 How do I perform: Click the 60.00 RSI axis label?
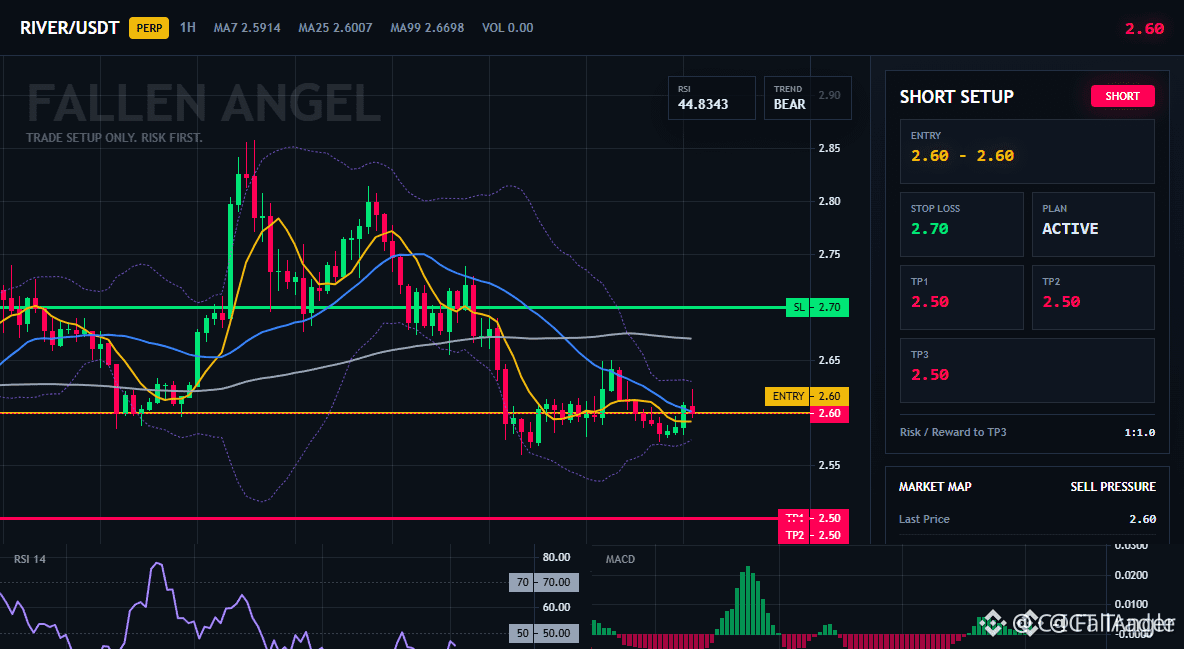(x=557, y=607)
